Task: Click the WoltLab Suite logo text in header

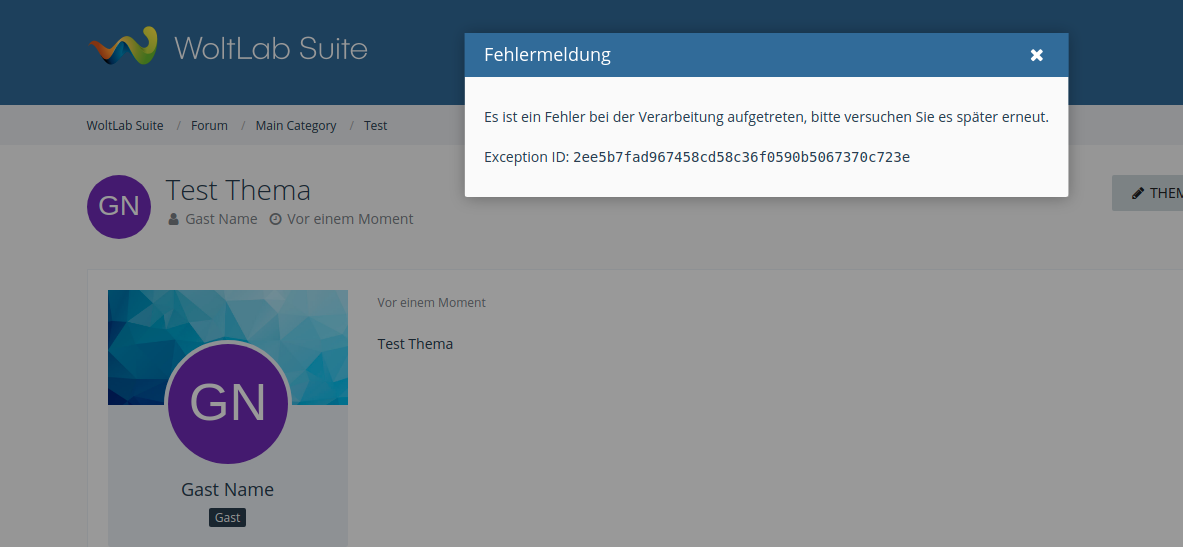Action: tap(270, 48)
